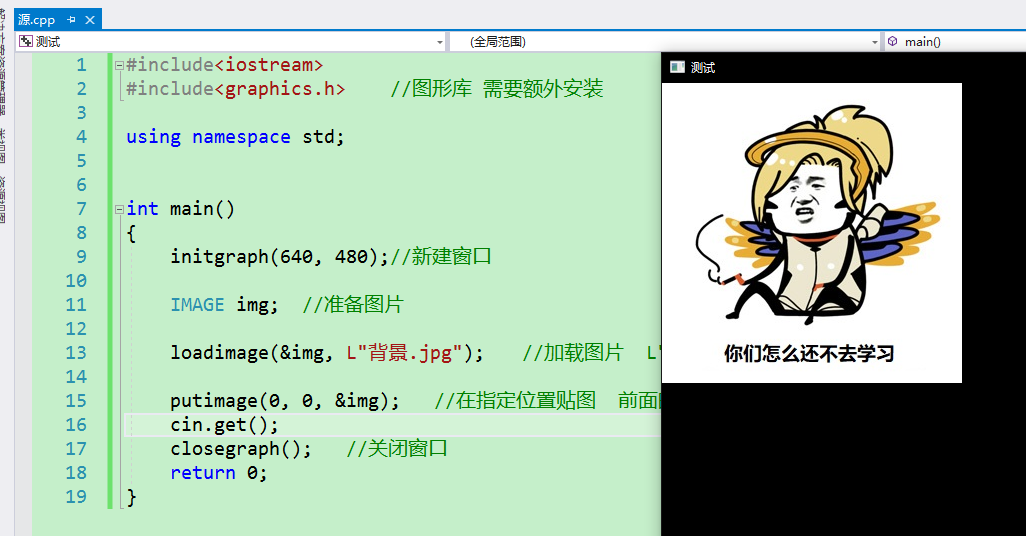The width and height of the screenshot is (1026, 536).
Task: Click on 'using namespace std;' line
Action: click(235, 137)
